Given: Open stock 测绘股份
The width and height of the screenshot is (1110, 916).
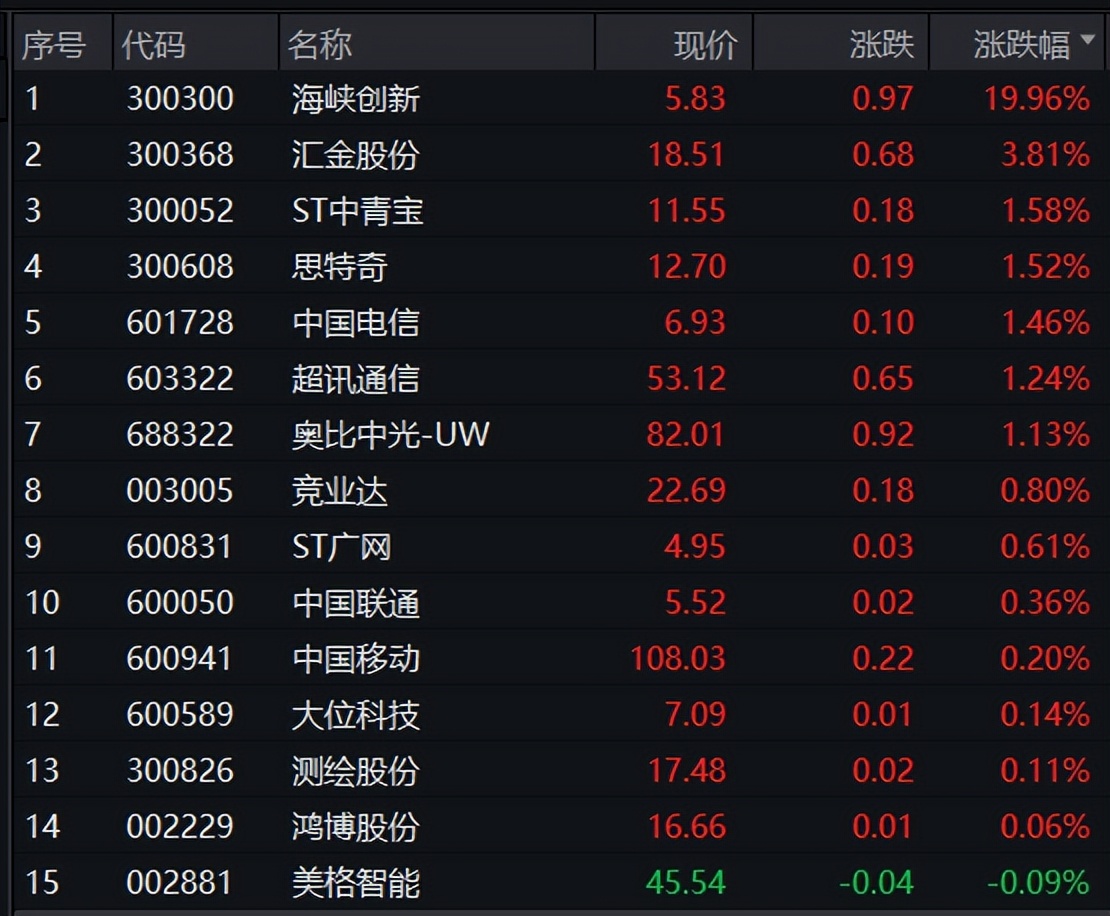Looking at the screenshot, I should click(356, 770).
